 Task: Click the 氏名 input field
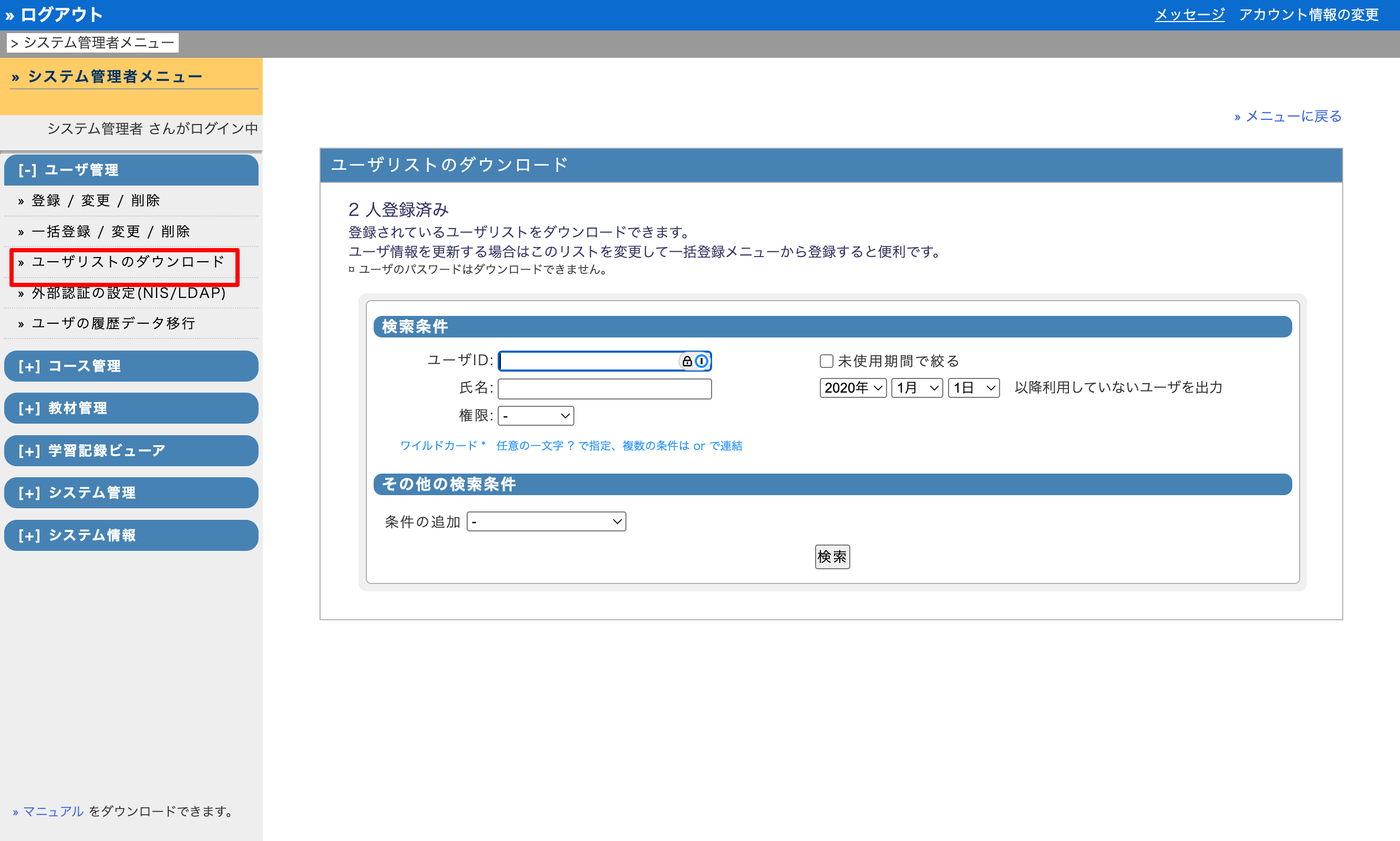pyautogui.click(x=604, y=389)
